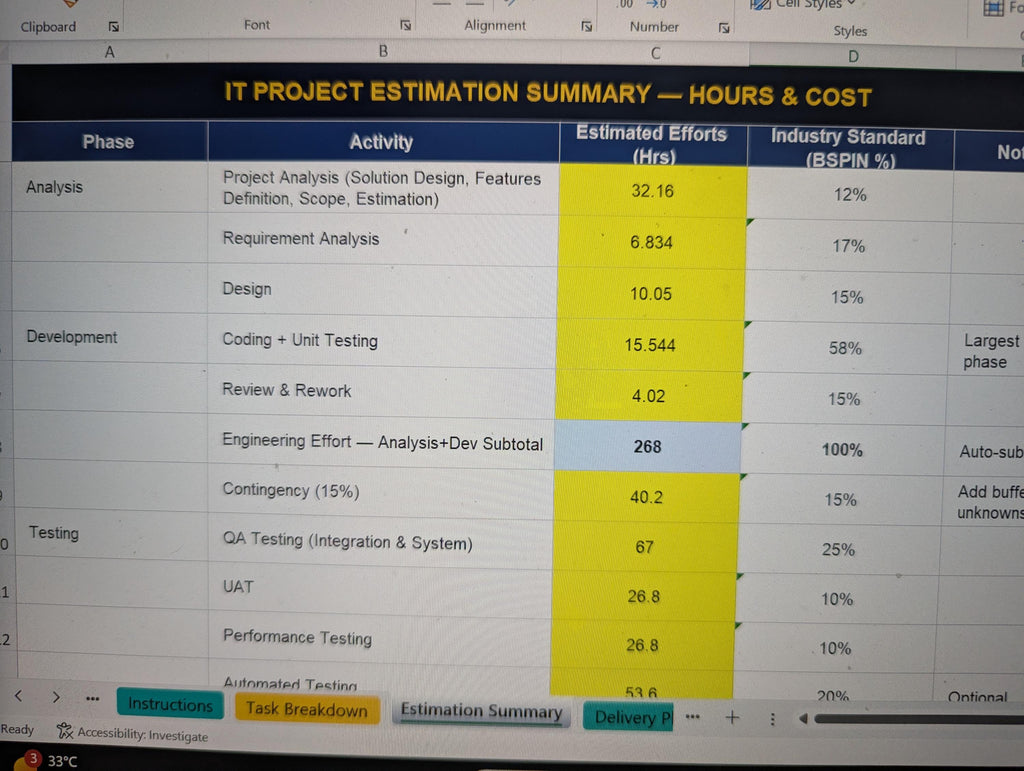Click the 268 subtotal cell
The image size is (1024, 771).
647,447
